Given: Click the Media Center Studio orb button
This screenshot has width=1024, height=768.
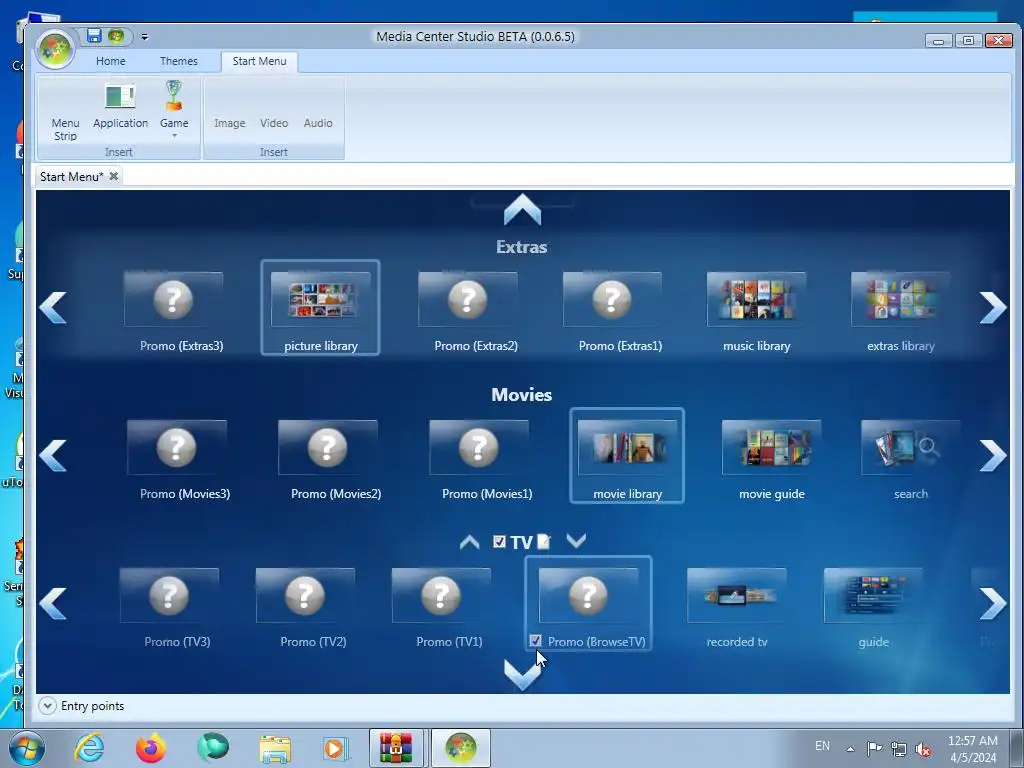Looking at the screenshot, I should (x=55, y=50).
